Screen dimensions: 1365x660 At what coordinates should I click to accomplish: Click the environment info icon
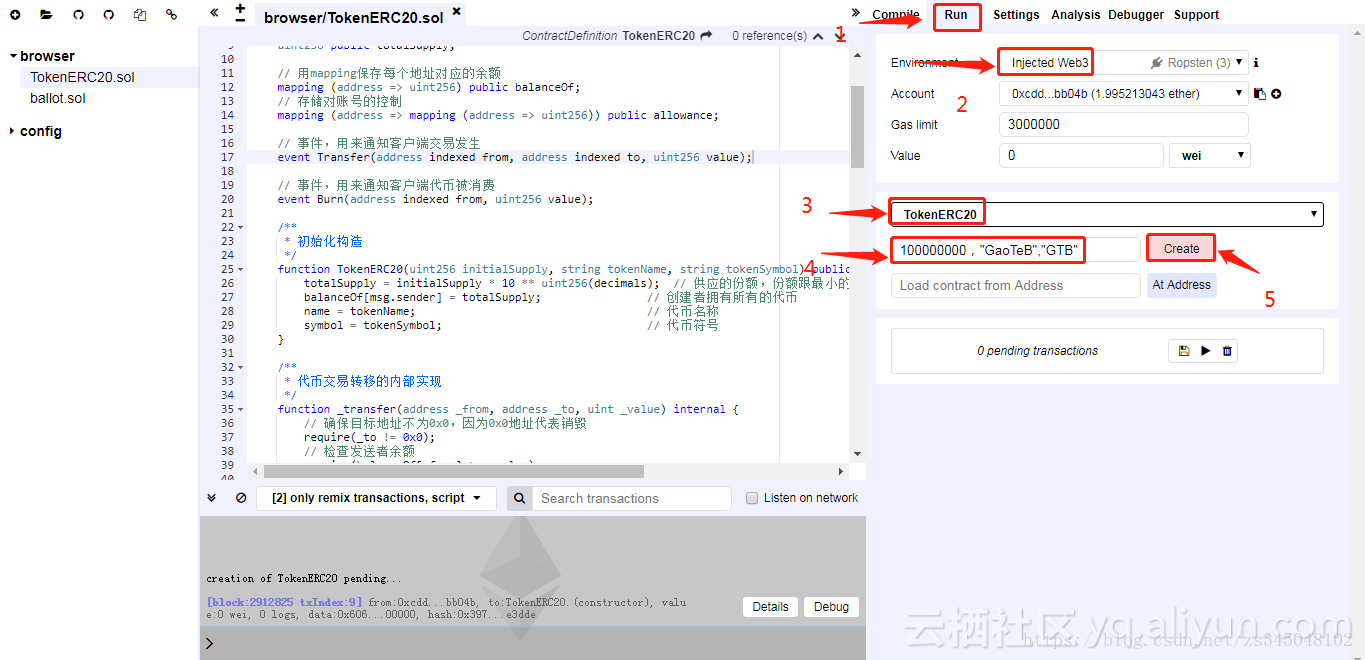coord(1256,62)
